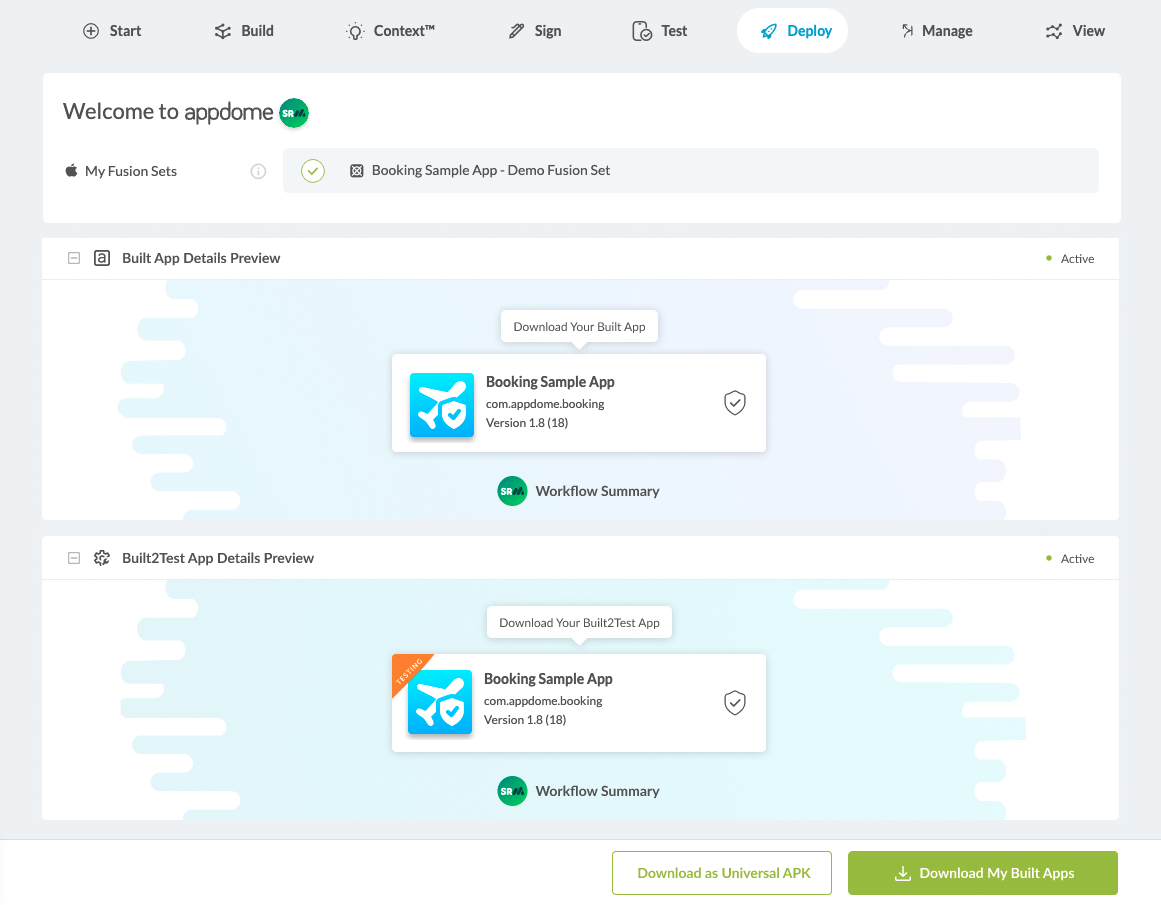Click the Build layers icon

pos(223,31)
